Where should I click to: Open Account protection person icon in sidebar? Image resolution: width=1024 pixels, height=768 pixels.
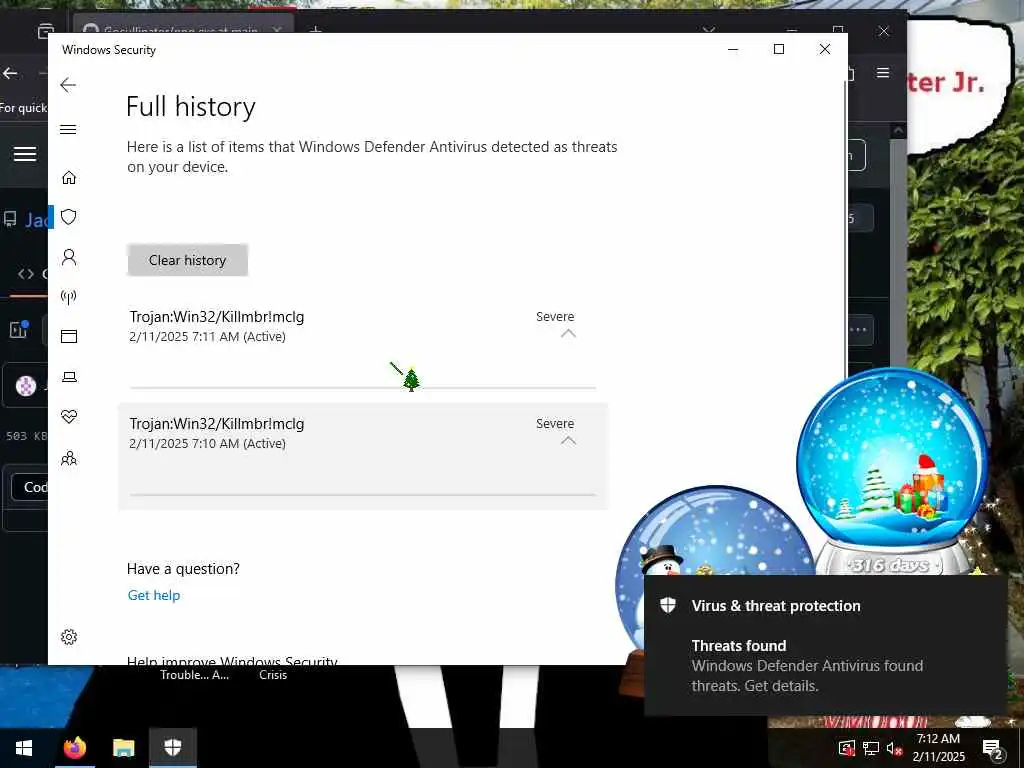(69, 257)
